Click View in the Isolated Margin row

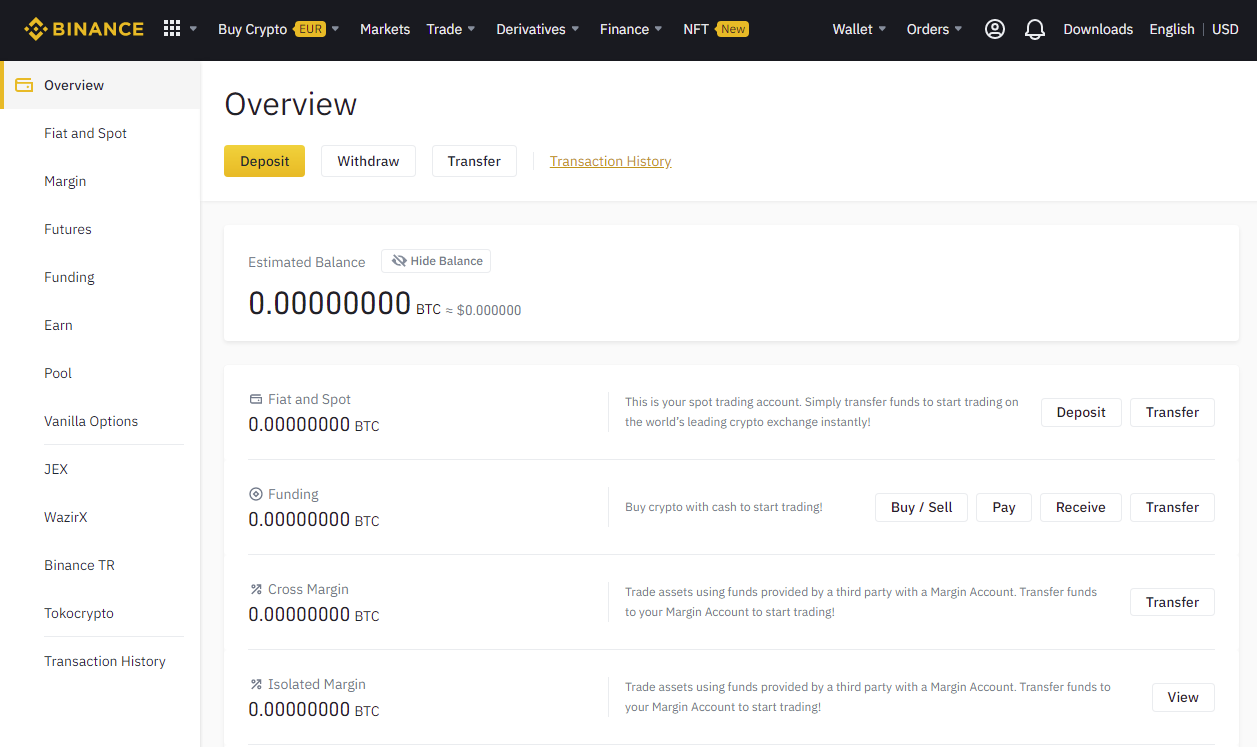tap(1183, 697)
